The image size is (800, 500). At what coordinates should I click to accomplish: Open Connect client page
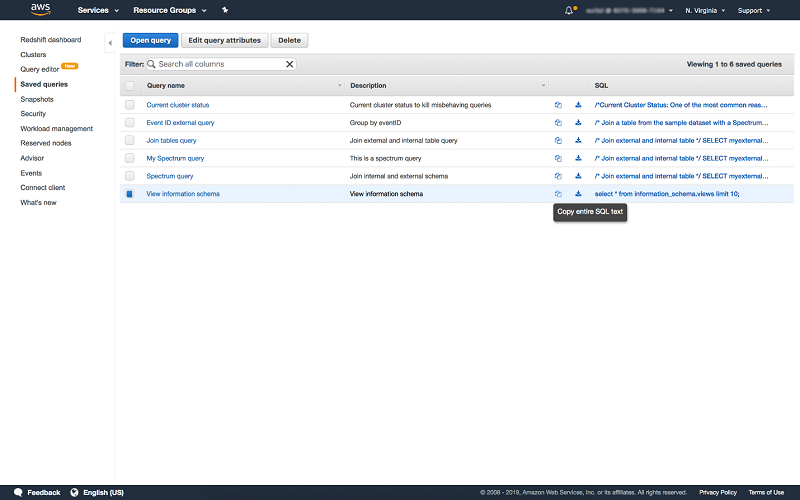coord(43,188)
